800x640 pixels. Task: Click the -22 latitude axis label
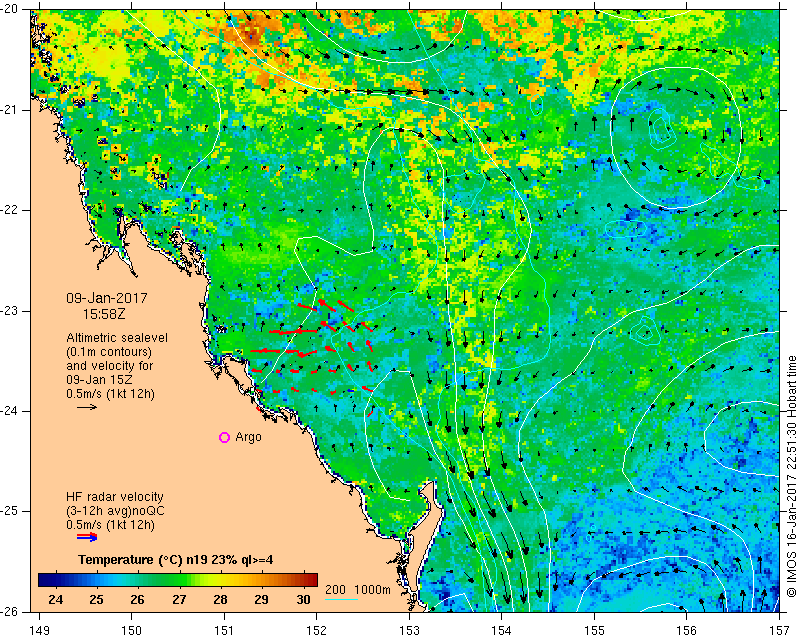[9, 210]
